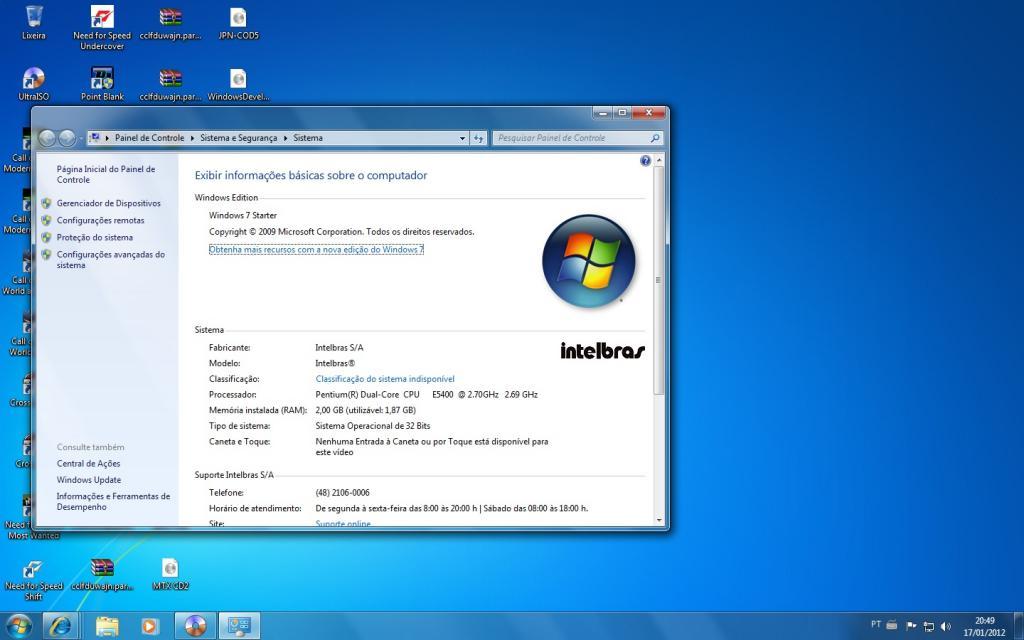The width and height of the screenshot is (1024, 640).
Task: Click the scrollbar down arrow in Sistema window
Action: 659,520
